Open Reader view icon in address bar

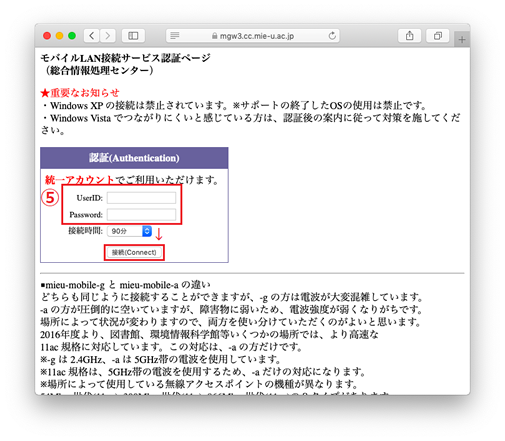coord(175,36)
